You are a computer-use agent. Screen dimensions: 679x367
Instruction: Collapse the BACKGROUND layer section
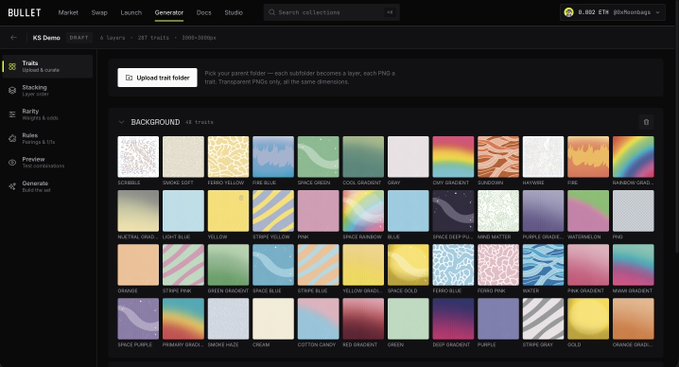[121, 122]
